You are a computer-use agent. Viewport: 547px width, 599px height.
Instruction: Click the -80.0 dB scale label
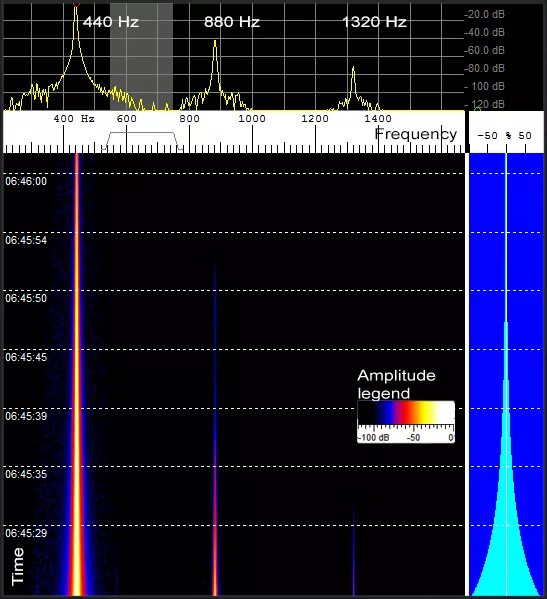[484, 68]
